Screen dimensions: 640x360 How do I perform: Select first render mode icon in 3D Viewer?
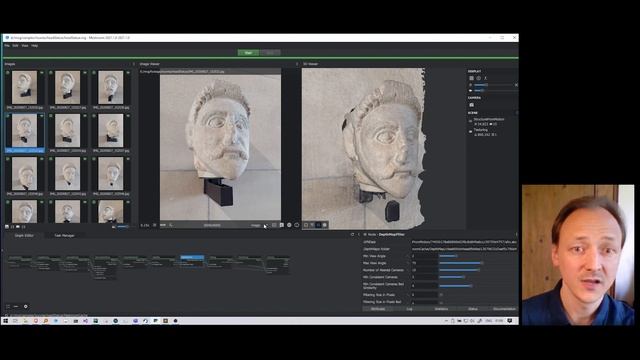coord(306,225)
